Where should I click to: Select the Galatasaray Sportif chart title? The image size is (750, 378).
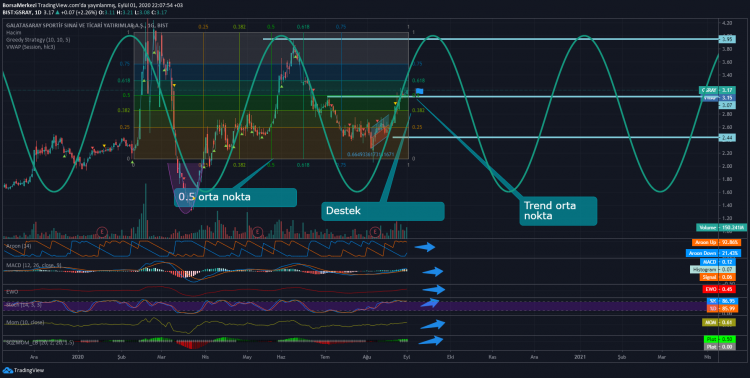click(87, 25)
